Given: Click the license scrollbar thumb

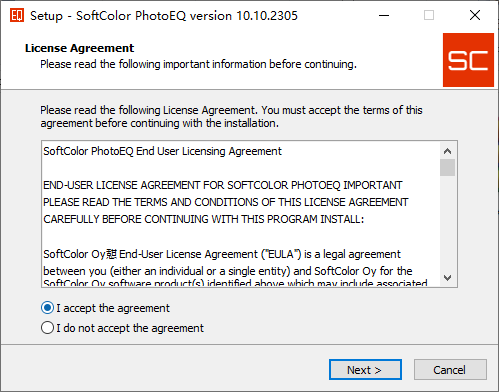Looking at the screenshot, I should coord(447,167).
